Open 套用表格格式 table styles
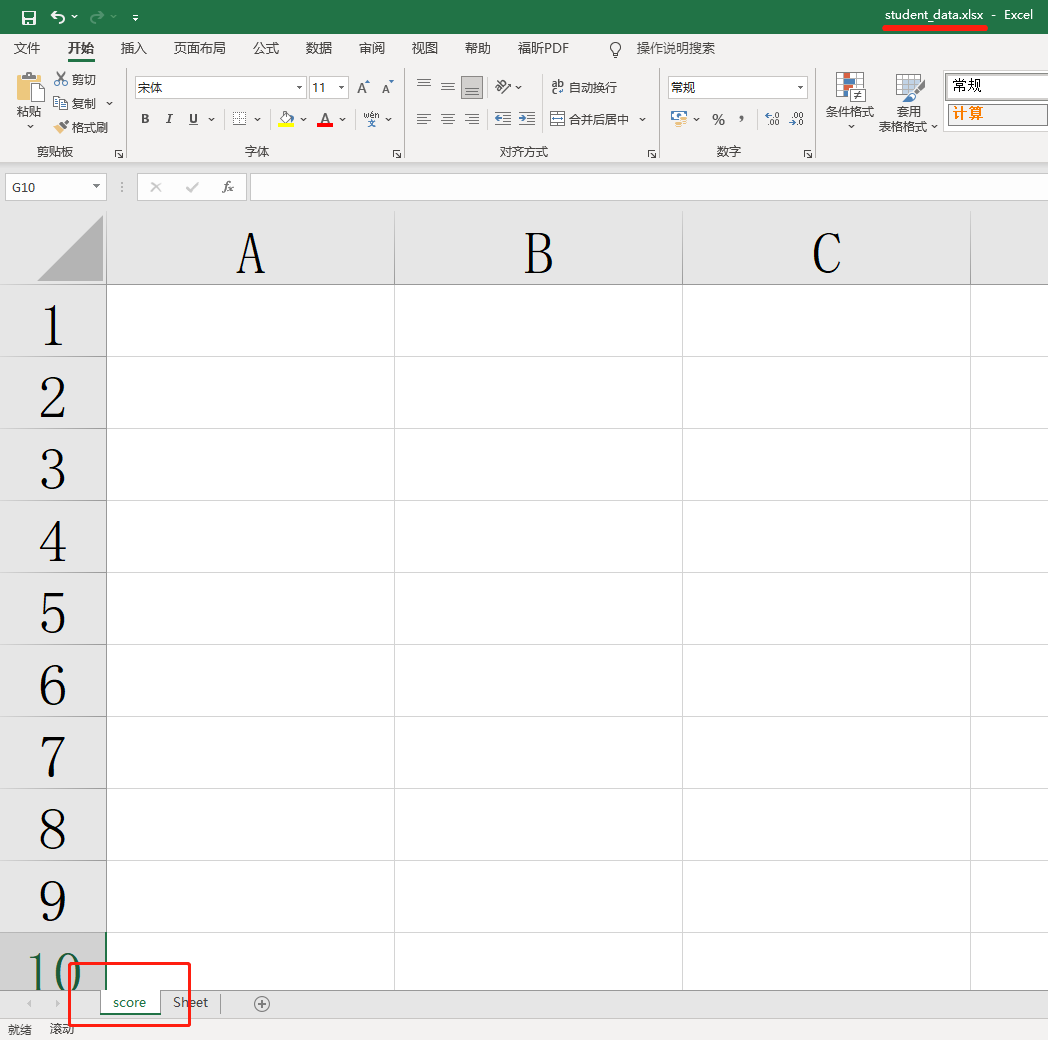The image size is (1048, 1040). [908, 103]
